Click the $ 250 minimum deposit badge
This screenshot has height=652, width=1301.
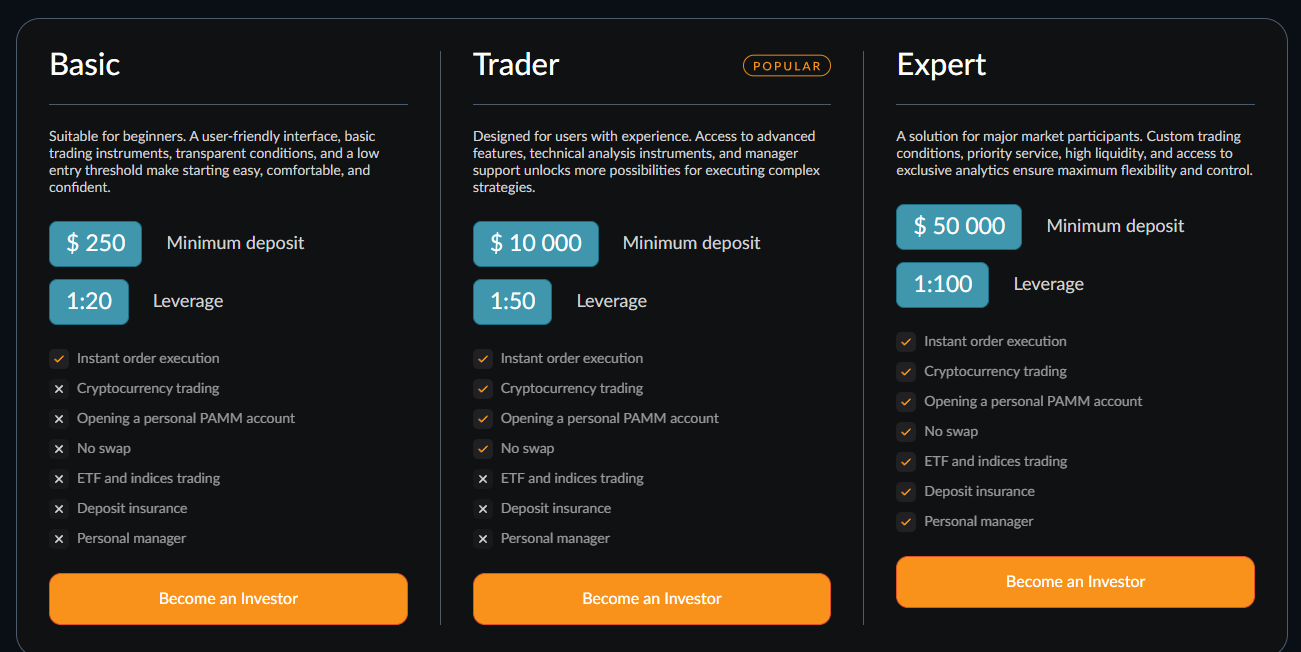[x=95, y=243]
